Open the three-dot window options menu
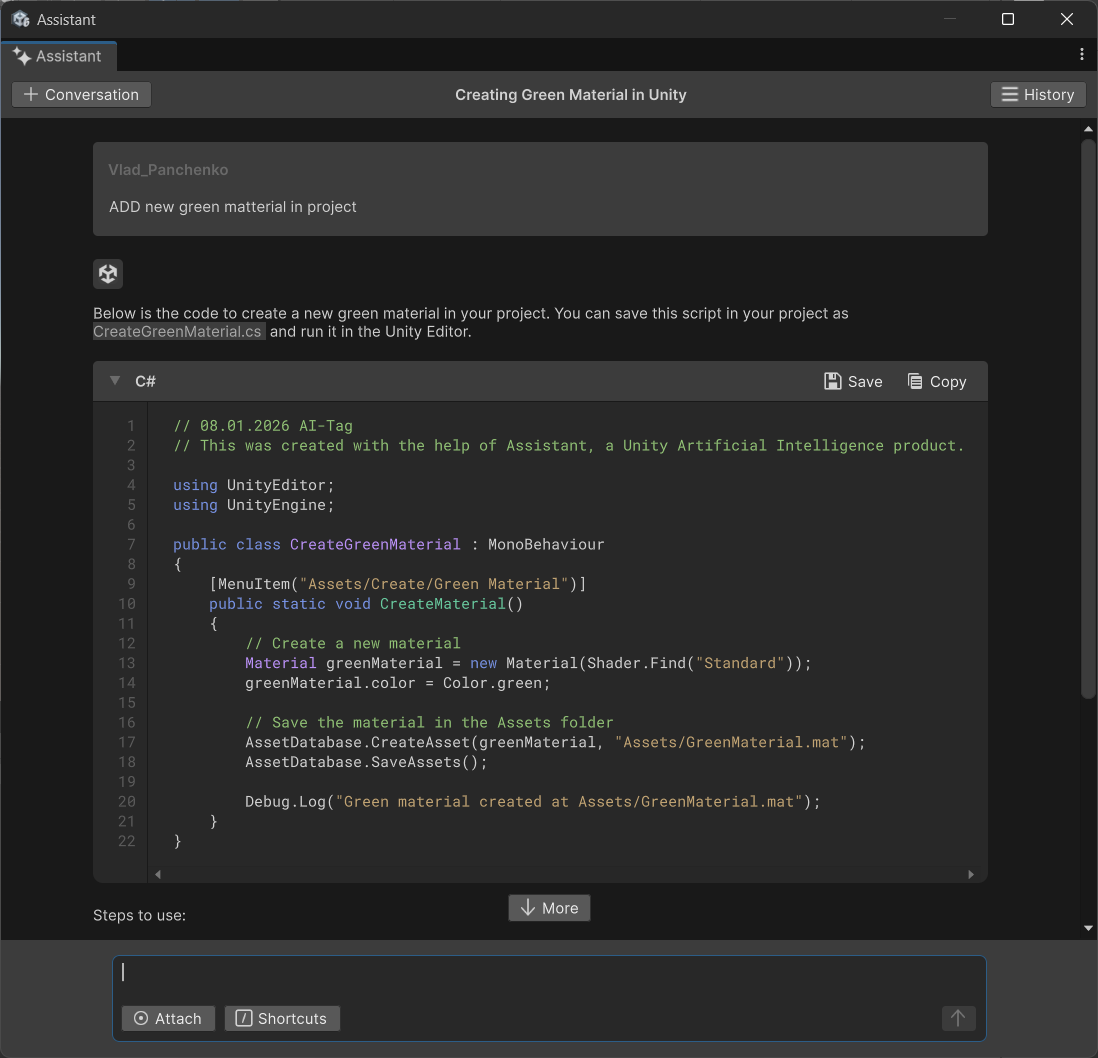1098x1058 pixels. 1082,55
